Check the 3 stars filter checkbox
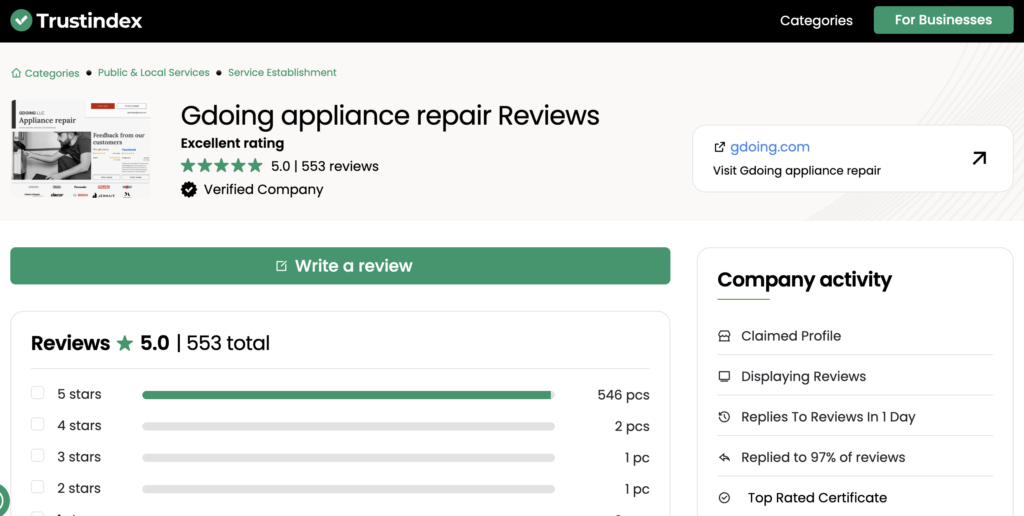The height and width of the screenshot is (516, 1024). coord(38,455)
